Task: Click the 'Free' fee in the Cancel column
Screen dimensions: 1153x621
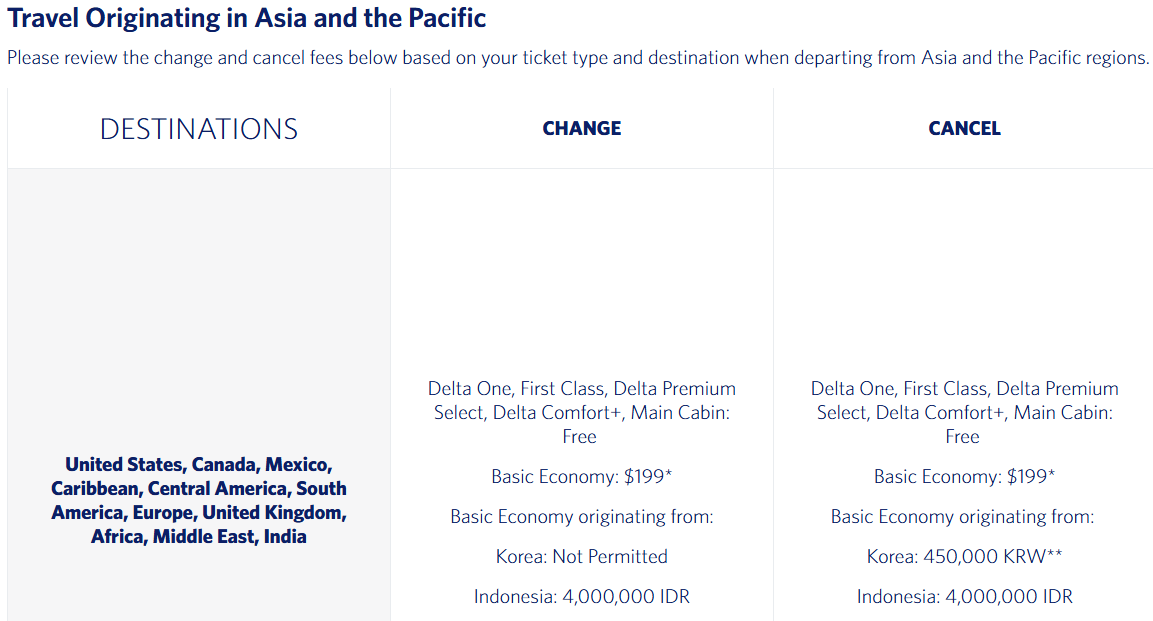Action: point(963,437)
